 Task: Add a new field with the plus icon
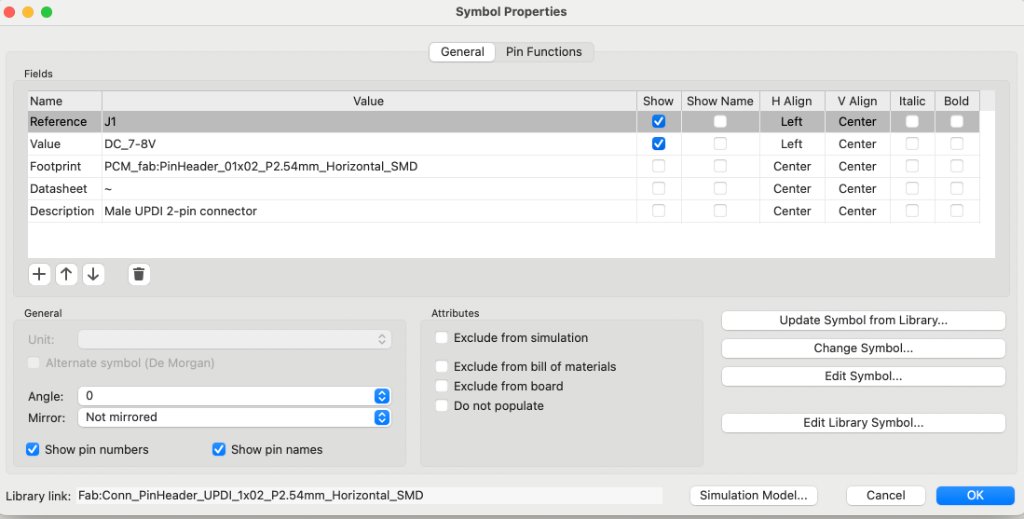(x=39, y=274)
